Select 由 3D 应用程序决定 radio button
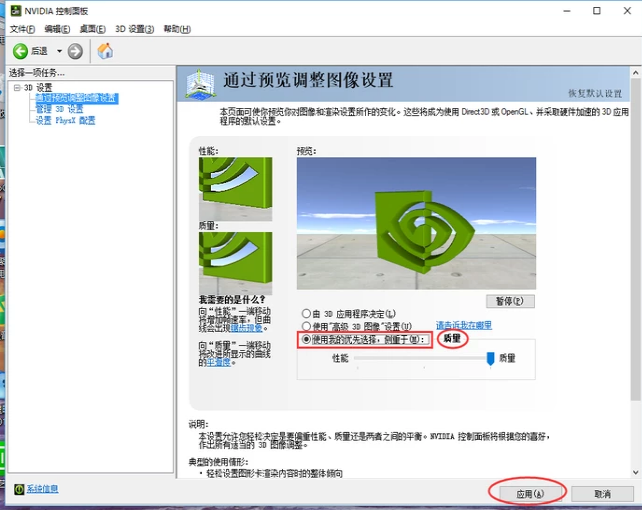Image resolution: width=642 pixels, height=510 pixels. pos(306,313)
